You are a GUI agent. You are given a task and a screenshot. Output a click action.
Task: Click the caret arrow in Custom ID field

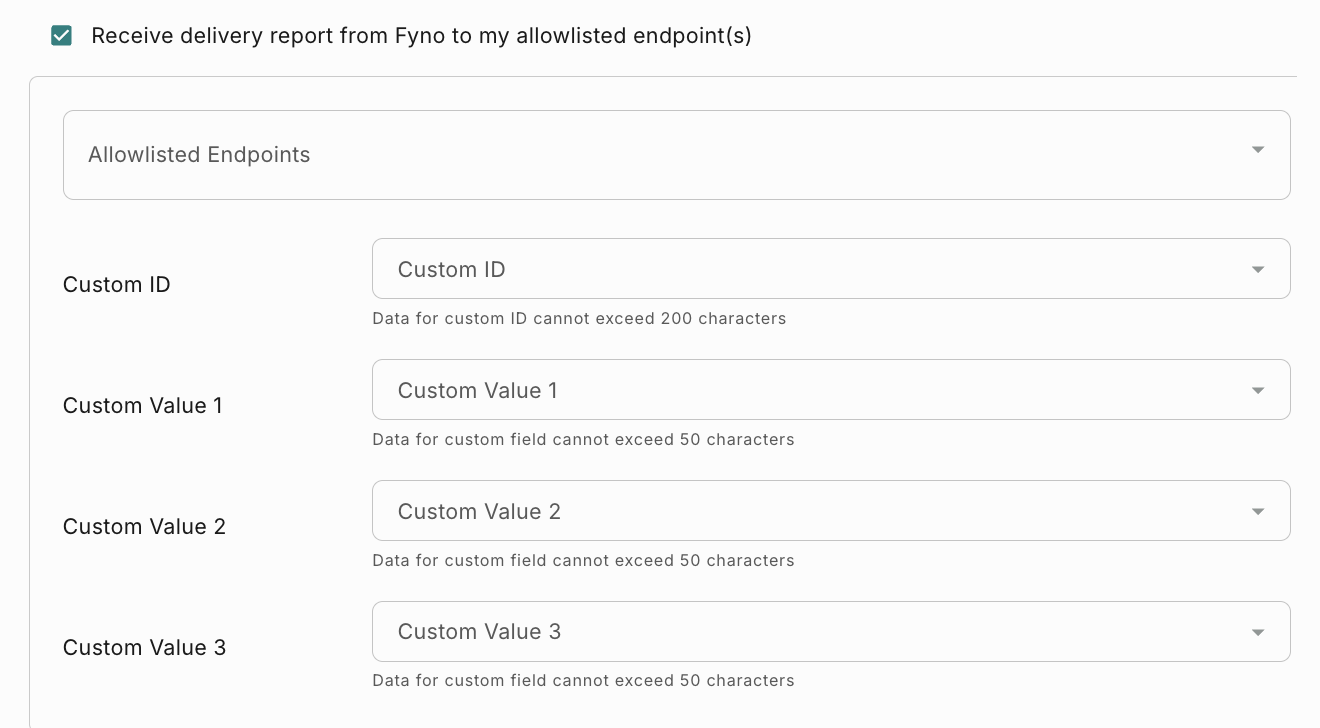[x=1258, y=270]
